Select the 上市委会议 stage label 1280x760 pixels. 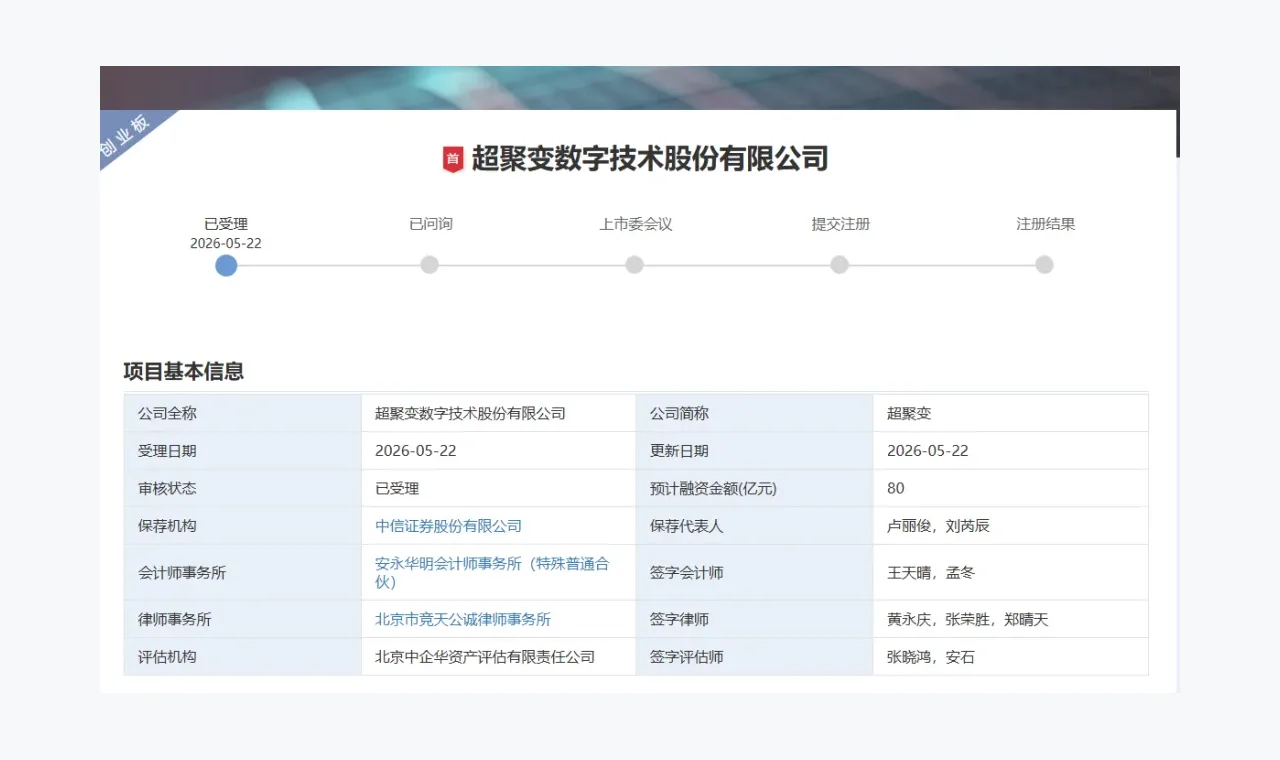(x=636, y=224)
